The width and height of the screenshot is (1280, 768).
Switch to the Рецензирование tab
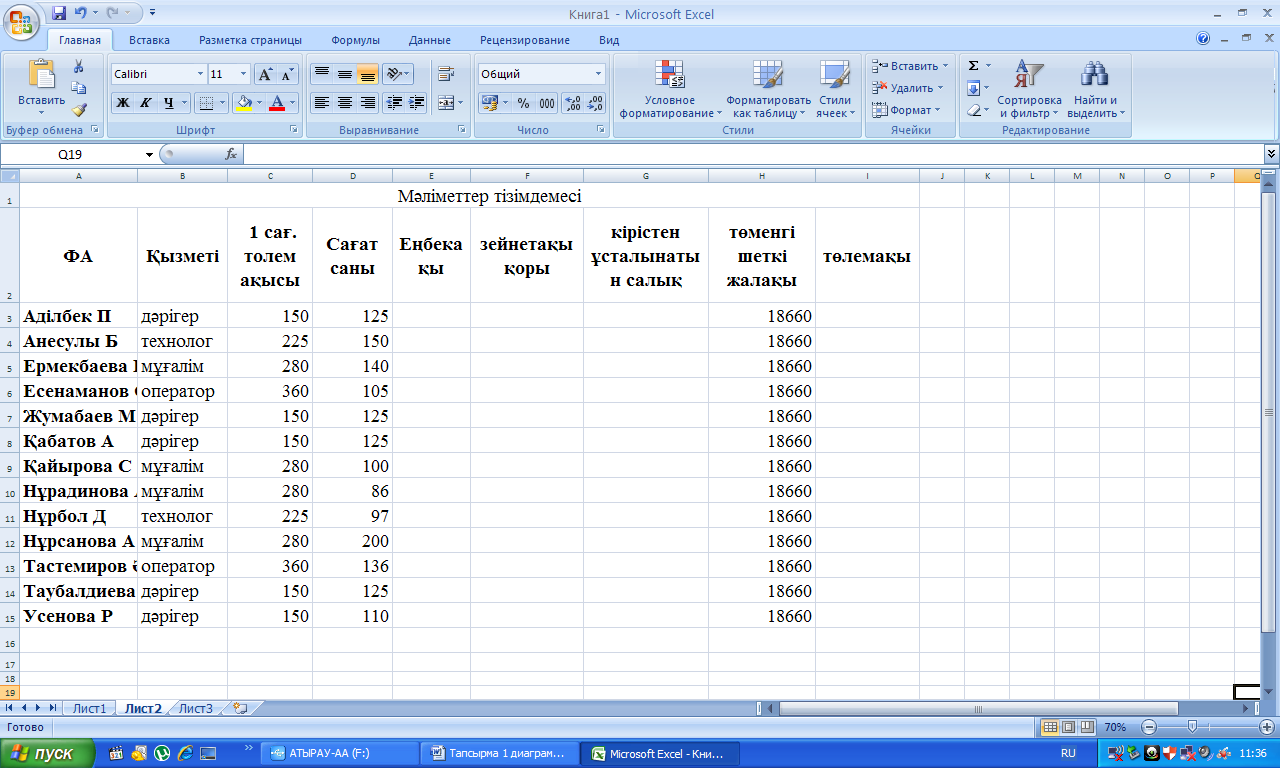(x=524, y=40)
